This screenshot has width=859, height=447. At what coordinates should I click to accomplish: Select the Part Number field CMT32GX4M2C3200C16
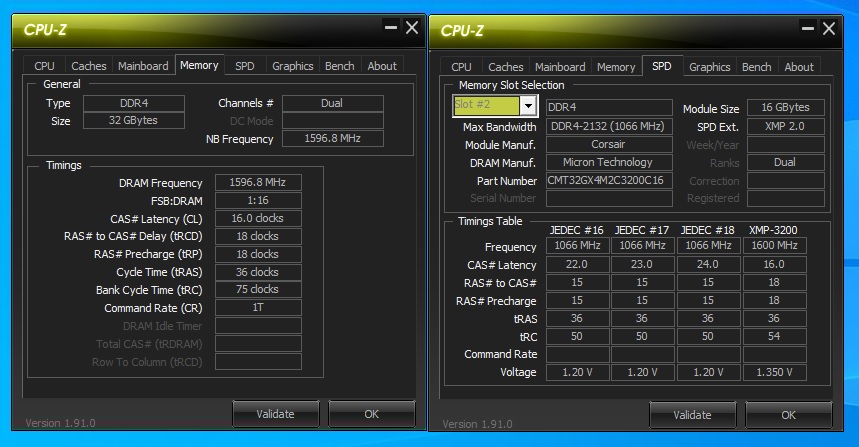click(x=609, y=181)
